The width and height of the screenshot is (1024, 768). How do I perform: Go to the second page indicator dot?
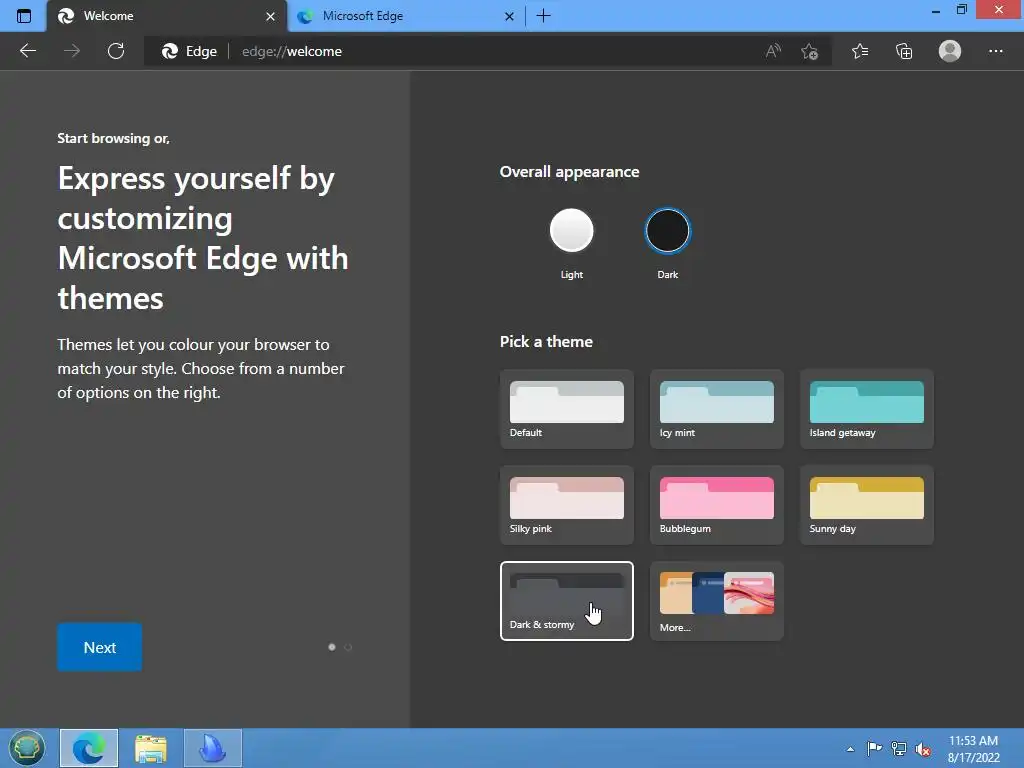tap(348, 647)
